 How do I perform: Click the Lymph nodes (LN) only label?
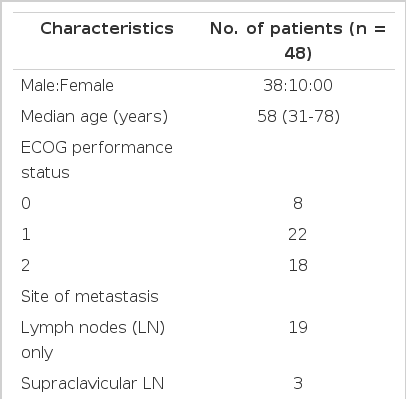pyautogui.click(x=93, y=340)
